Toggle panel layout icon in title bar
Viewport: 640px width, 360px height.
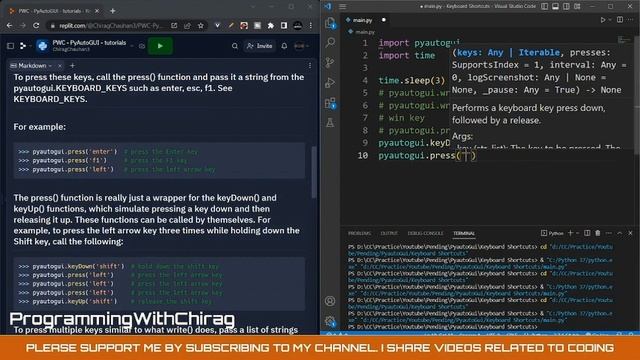tap(556, 7)
